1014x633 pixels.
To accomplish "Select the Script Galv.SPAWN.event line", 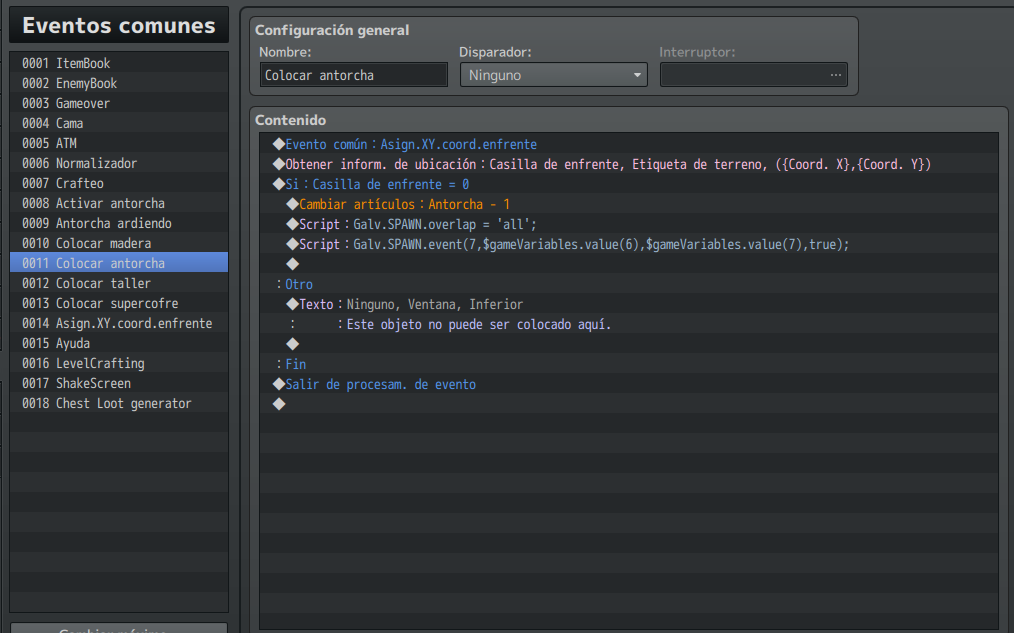I will click(629, 244).
